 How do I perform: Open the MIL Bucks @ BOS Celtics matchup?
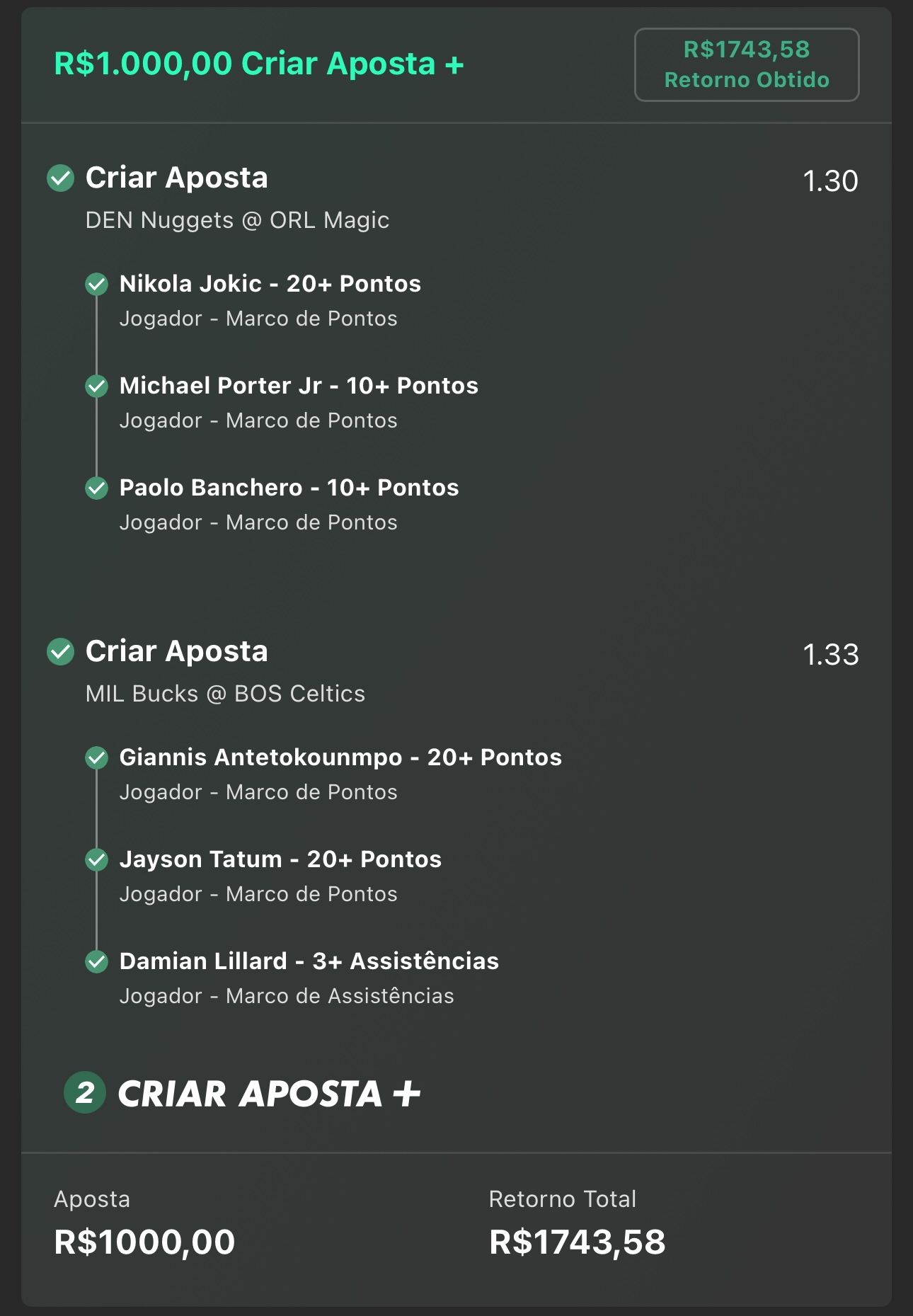[225, 694]
